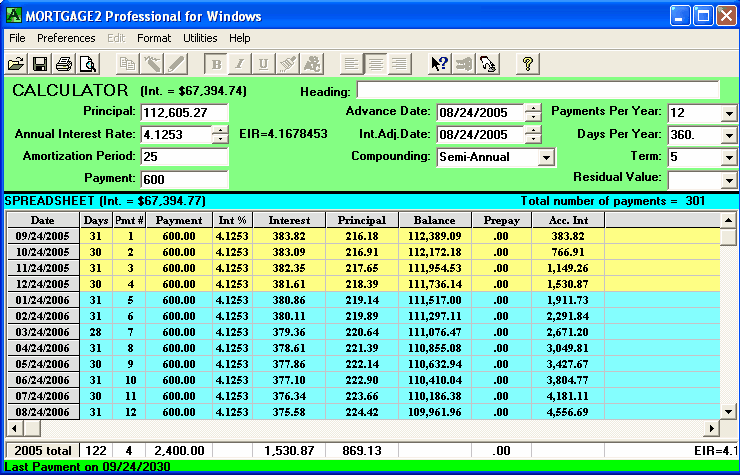Click the Save diskette icon
Image resolution: width=740 pixels, height=476 pixels.
40,64
